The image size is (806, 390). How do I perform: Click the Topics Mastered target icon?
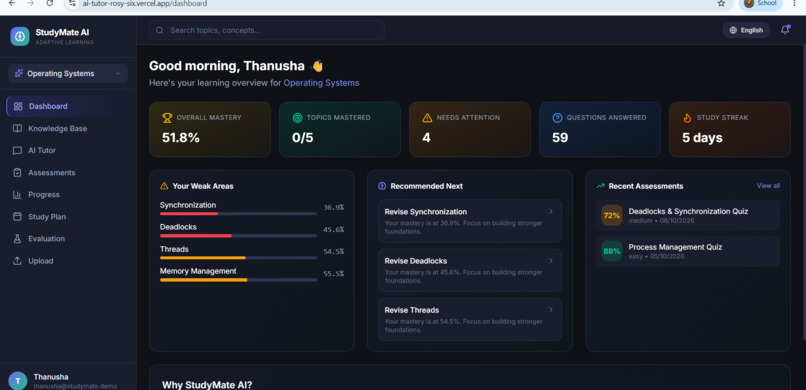click(x=297, y=118)
